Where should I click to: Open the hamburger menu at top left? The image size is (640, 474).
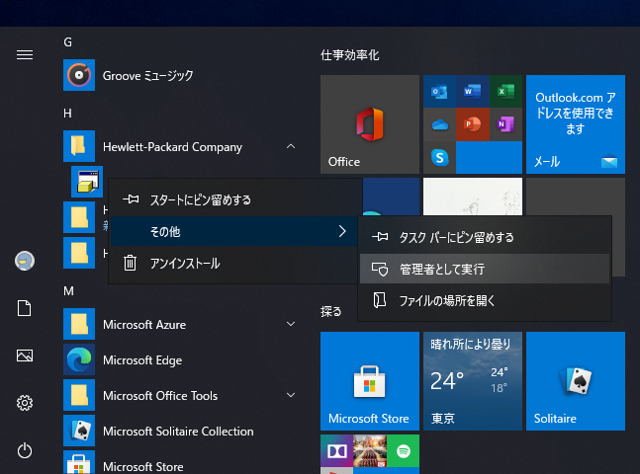coord(24,54)
